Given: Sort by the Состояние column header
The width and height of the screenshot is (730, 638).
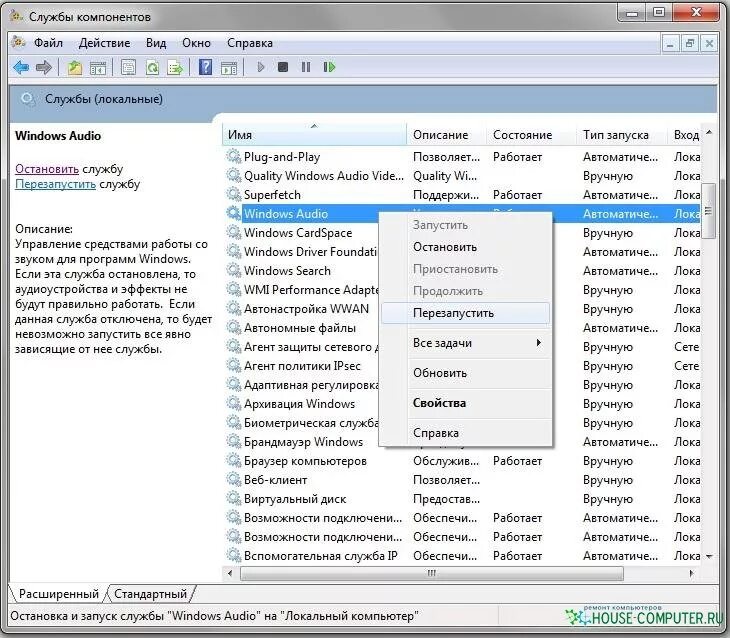Looking at the screenshot, I should pyautogui.click(x=531, y=135).
